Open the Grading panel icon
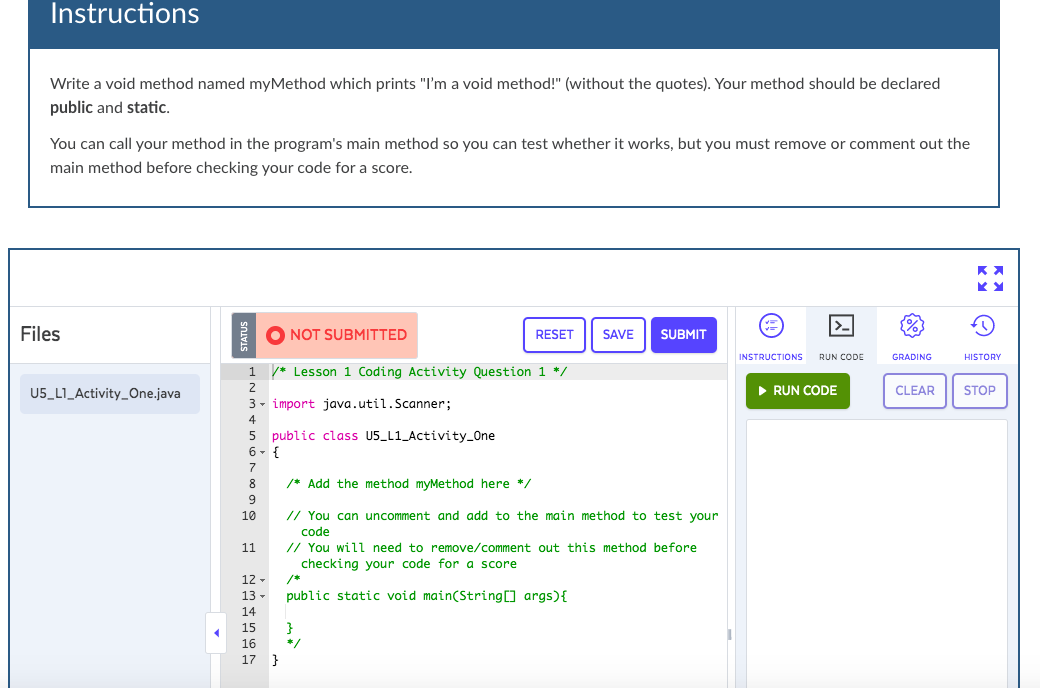The image size is (1040, 688). coord(911,327)
